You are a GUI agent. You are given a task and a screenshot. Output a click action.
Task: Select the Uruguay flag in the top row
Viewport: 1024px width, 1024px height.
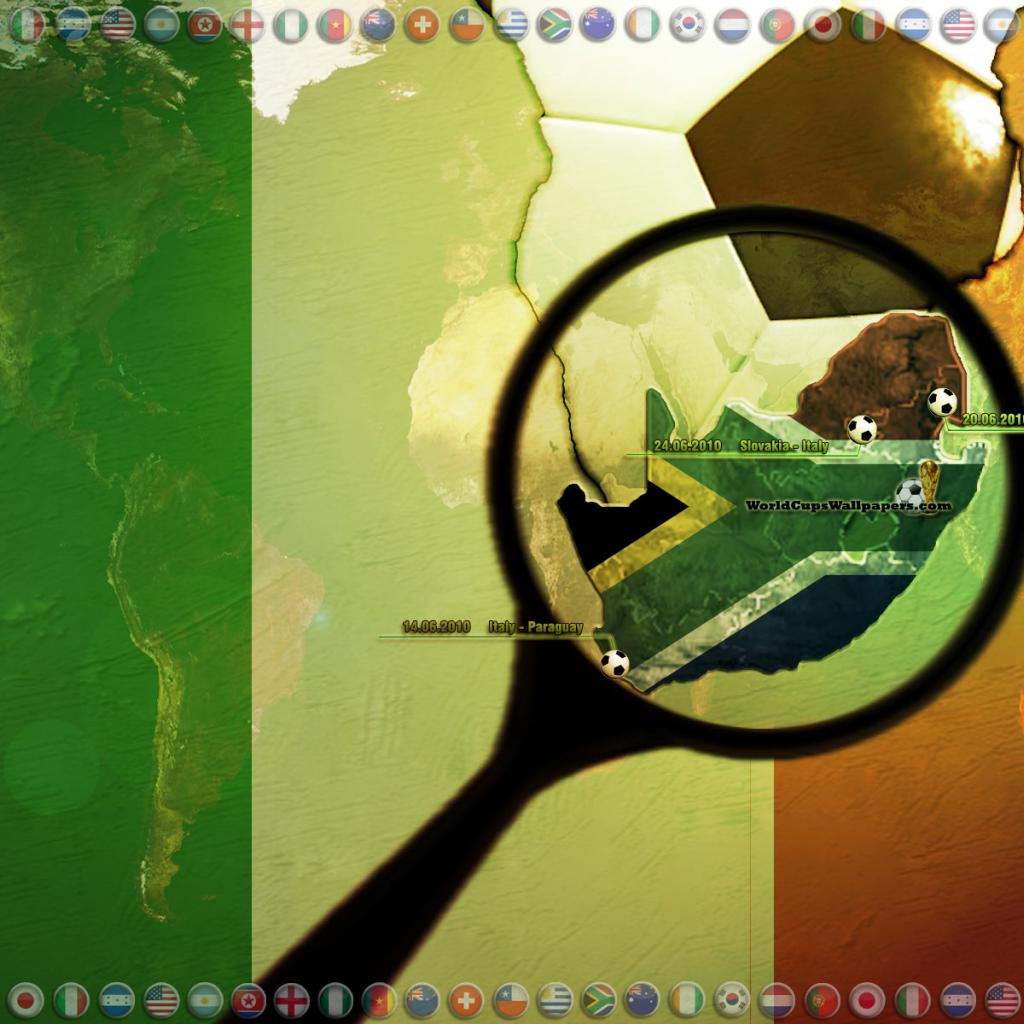coord(511,25)
